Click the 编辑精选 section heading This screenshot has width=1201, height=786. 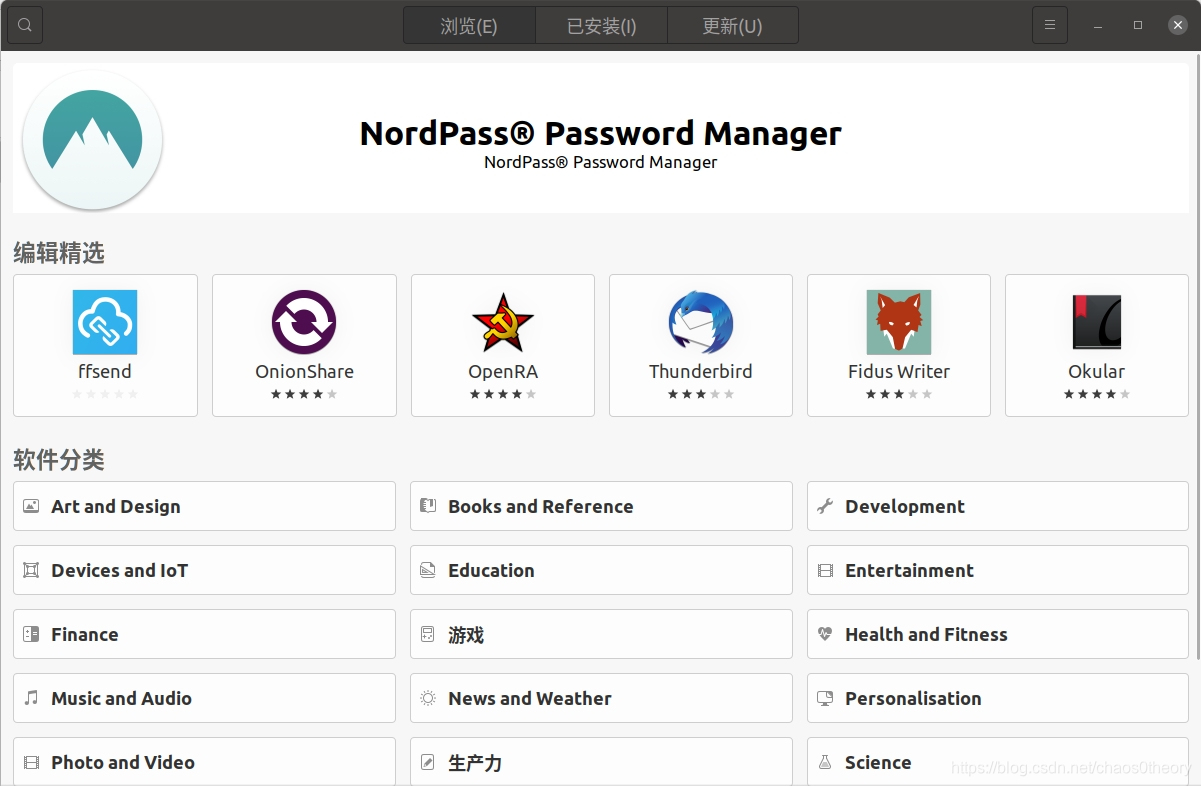point(59,254)
